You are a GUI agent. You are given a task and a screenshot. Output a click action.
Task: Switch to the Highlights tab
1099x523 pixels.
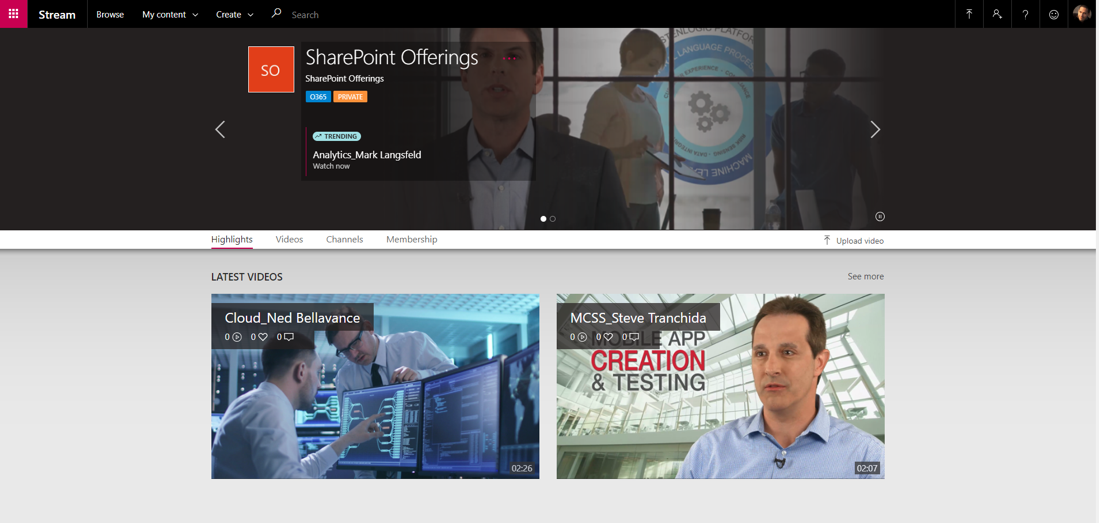231,240
